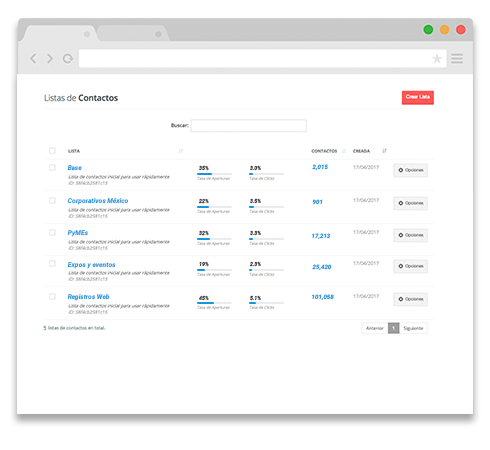Check the Base list checkbox
Screen dimensions: 490x450
click(52, 167)
